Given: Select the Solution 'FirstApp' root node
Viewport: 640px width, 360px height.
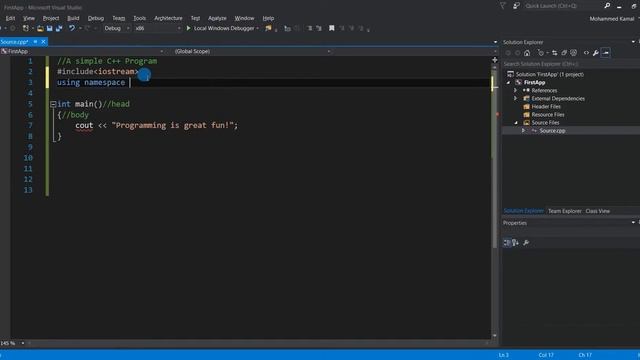Looking at the screenshot, I should [x=549, y=74].
